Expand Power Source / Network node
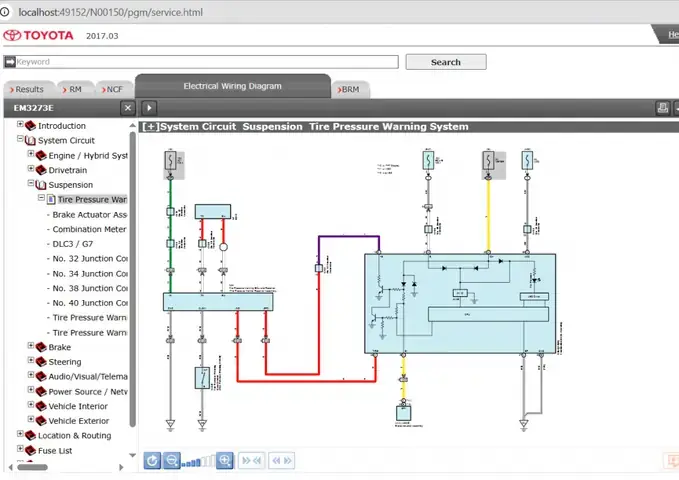679x480 pixels. click(x=31, y=389)
